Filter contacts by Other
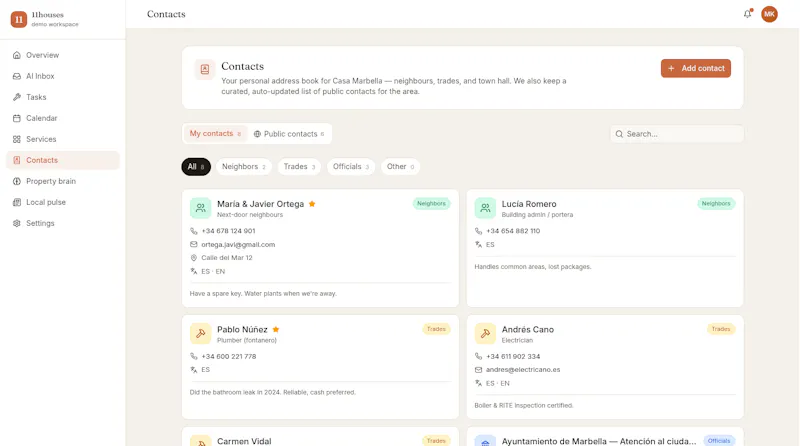 click(x=400, y=167)
